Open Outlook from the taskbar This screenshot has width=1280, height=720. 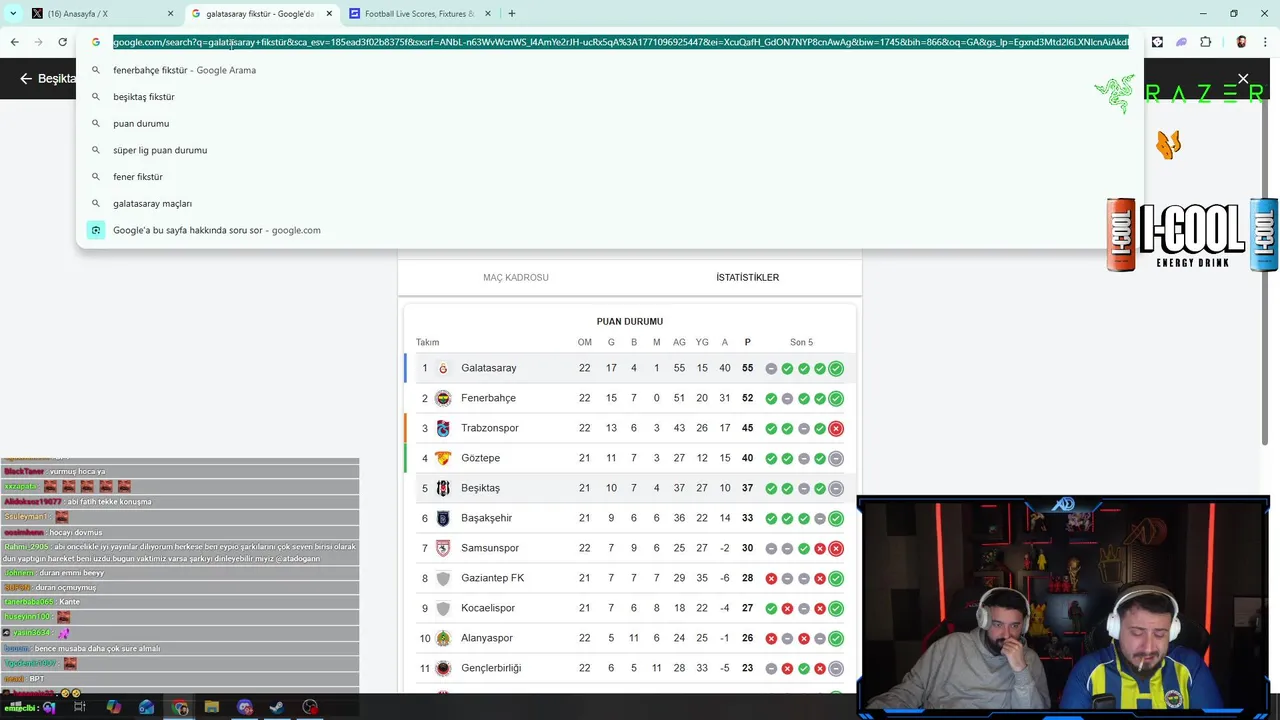click(147, 707)
